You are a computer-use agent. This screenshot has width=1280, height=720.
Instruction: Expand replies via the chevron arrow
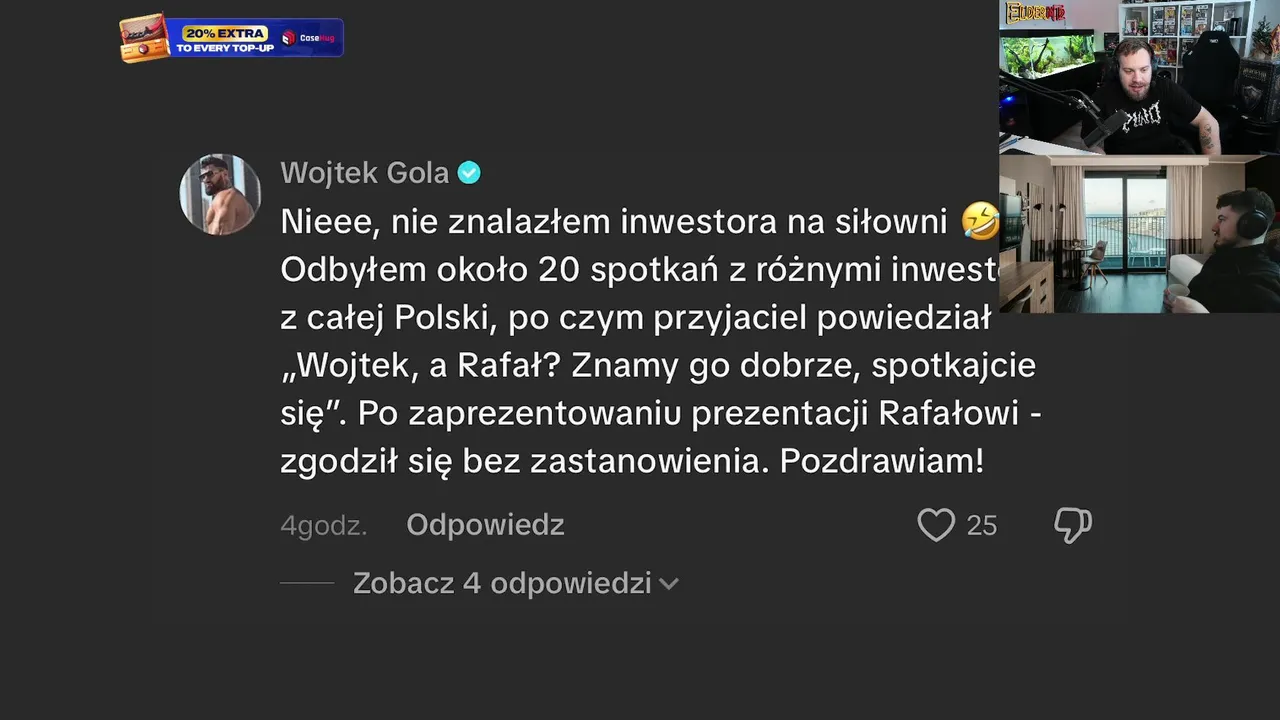(x=669, y=584)
